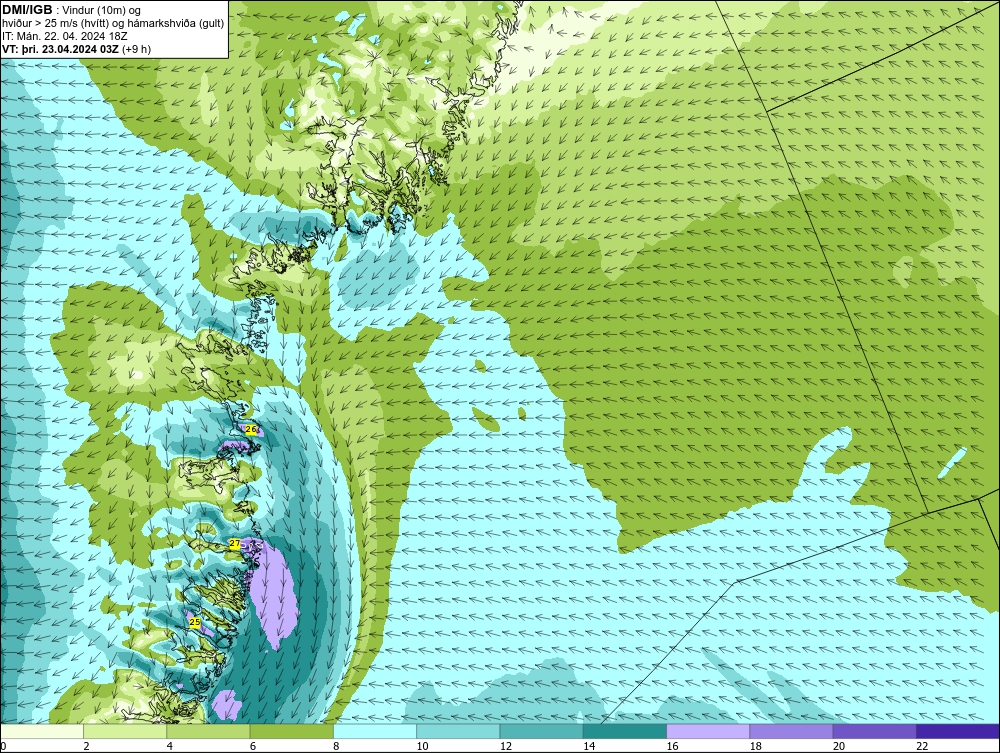1000x753 pixels.
Task: Click the 6-8 m/s olive green legend swatch
Action: [291, 731]
